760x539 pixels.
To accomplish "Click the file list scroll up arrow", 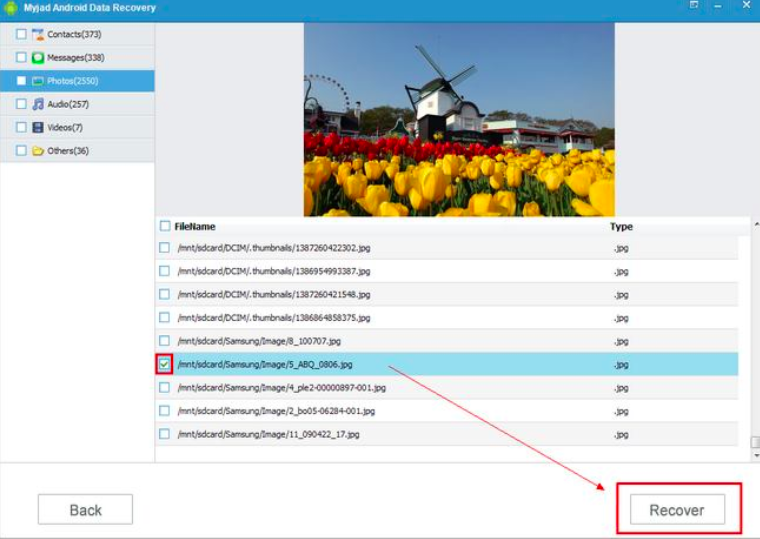I will [754, 223].
